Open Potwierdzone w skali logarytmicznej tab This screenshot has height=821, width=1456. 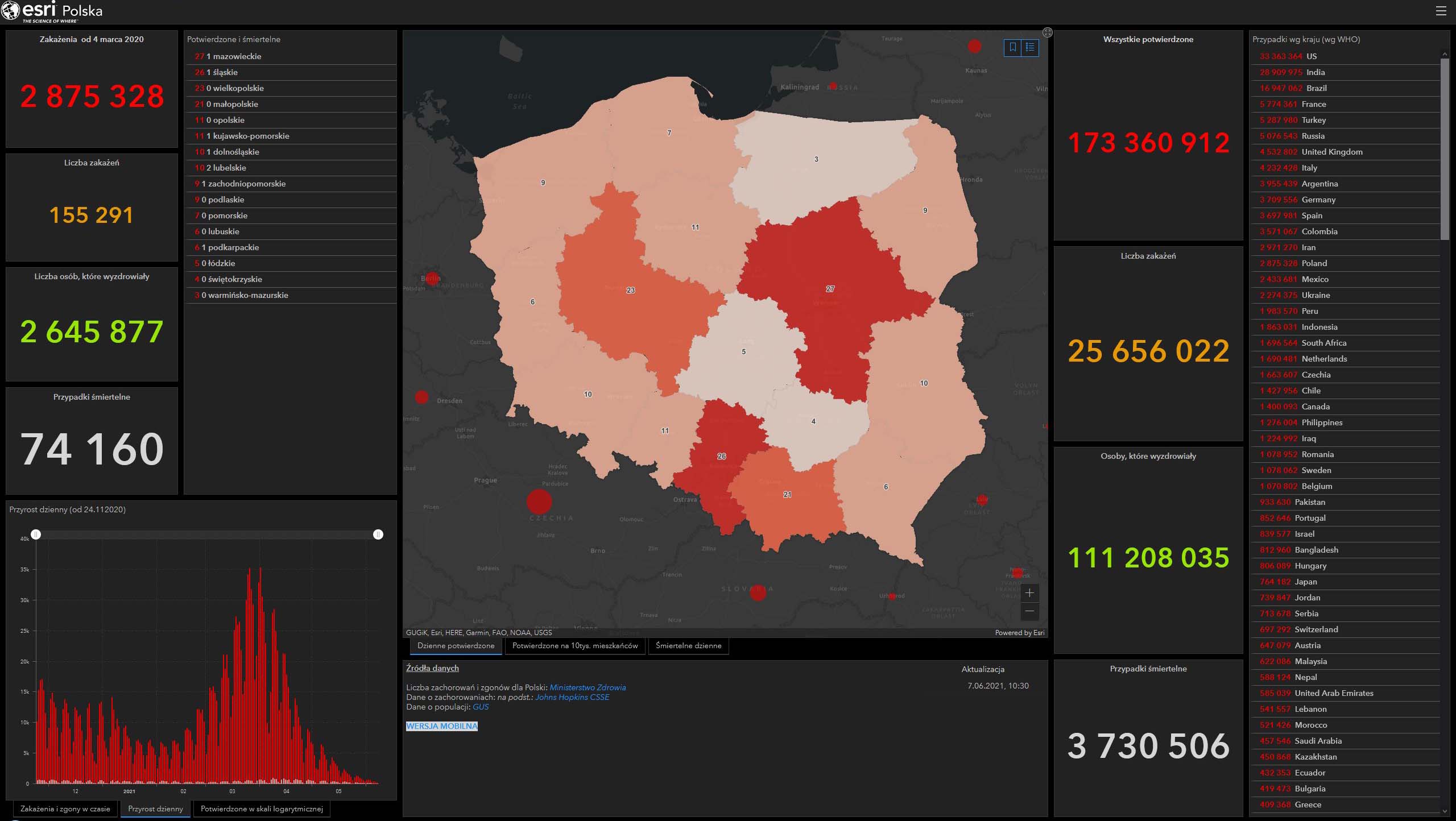point(262,808)
